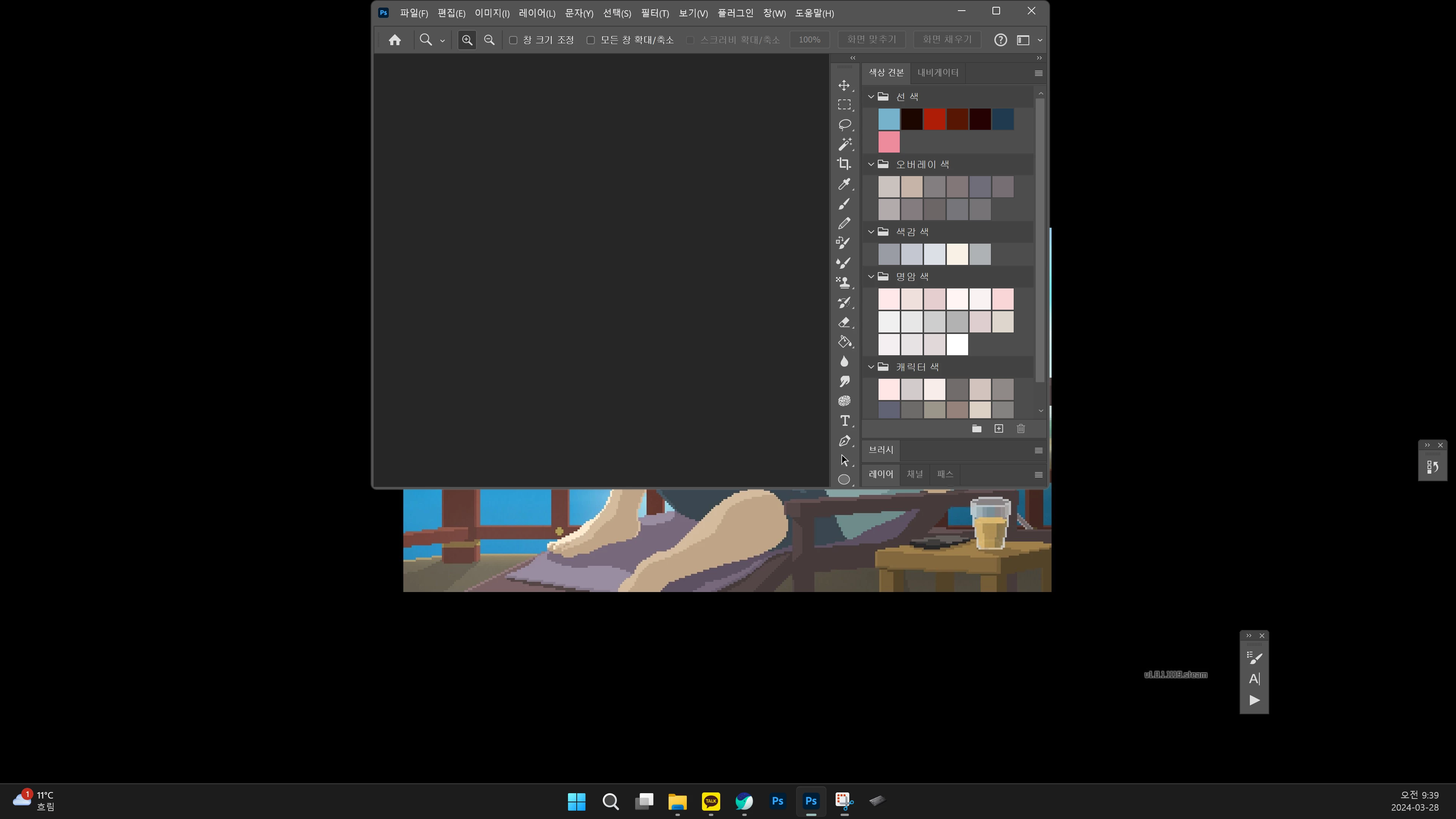Enable 창 크기 조정 checkbox

(x=513, y=40)
